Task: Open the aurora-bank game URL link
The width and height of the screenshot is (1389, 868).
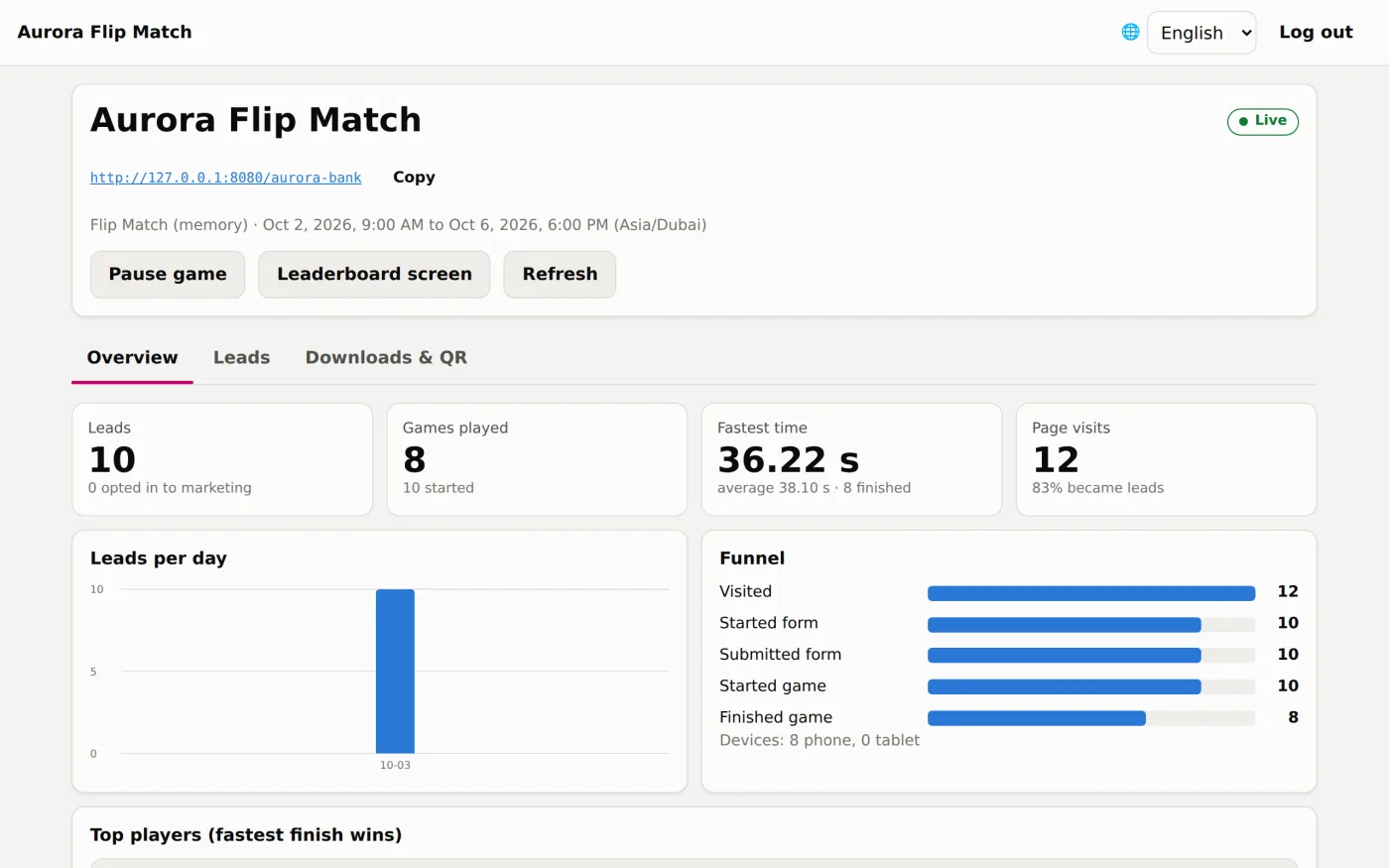Action: tap(225, 178)
